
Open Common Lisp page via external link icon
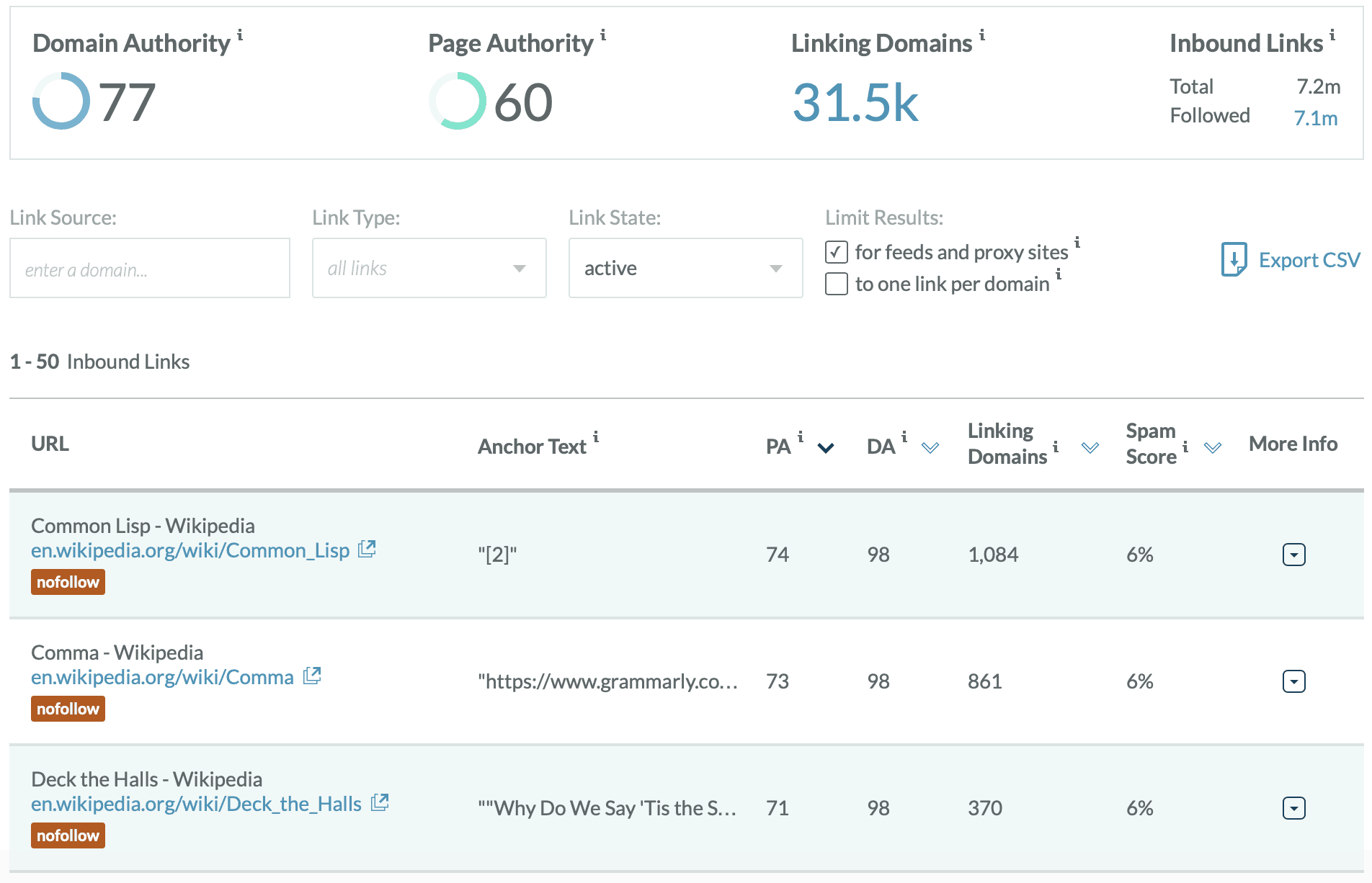[367, 549]
